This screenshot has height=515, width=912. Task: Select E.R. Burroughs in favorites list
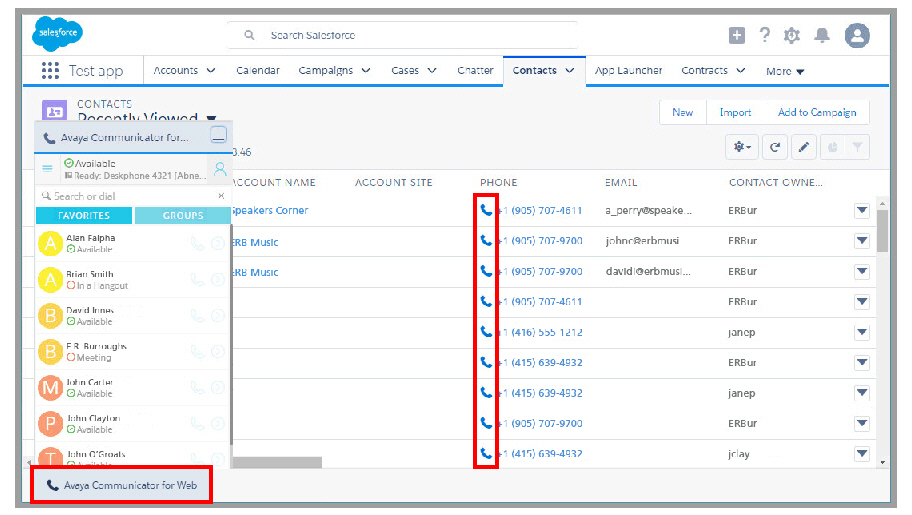pos(132,351)
